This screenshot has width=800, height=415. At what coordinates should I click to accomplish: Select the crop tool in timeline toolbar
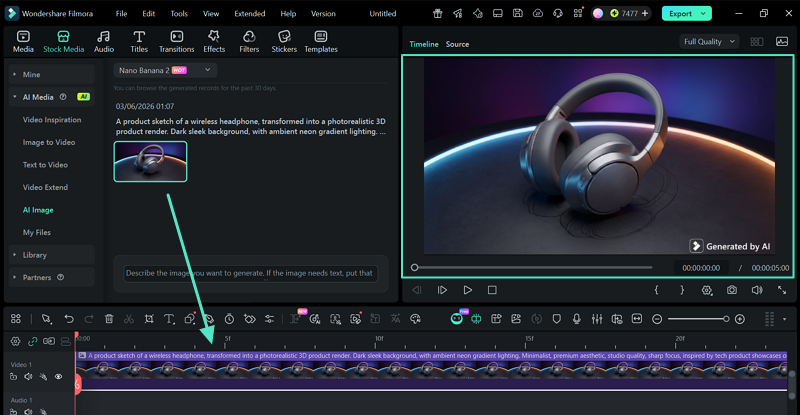[x=149, y=319]
